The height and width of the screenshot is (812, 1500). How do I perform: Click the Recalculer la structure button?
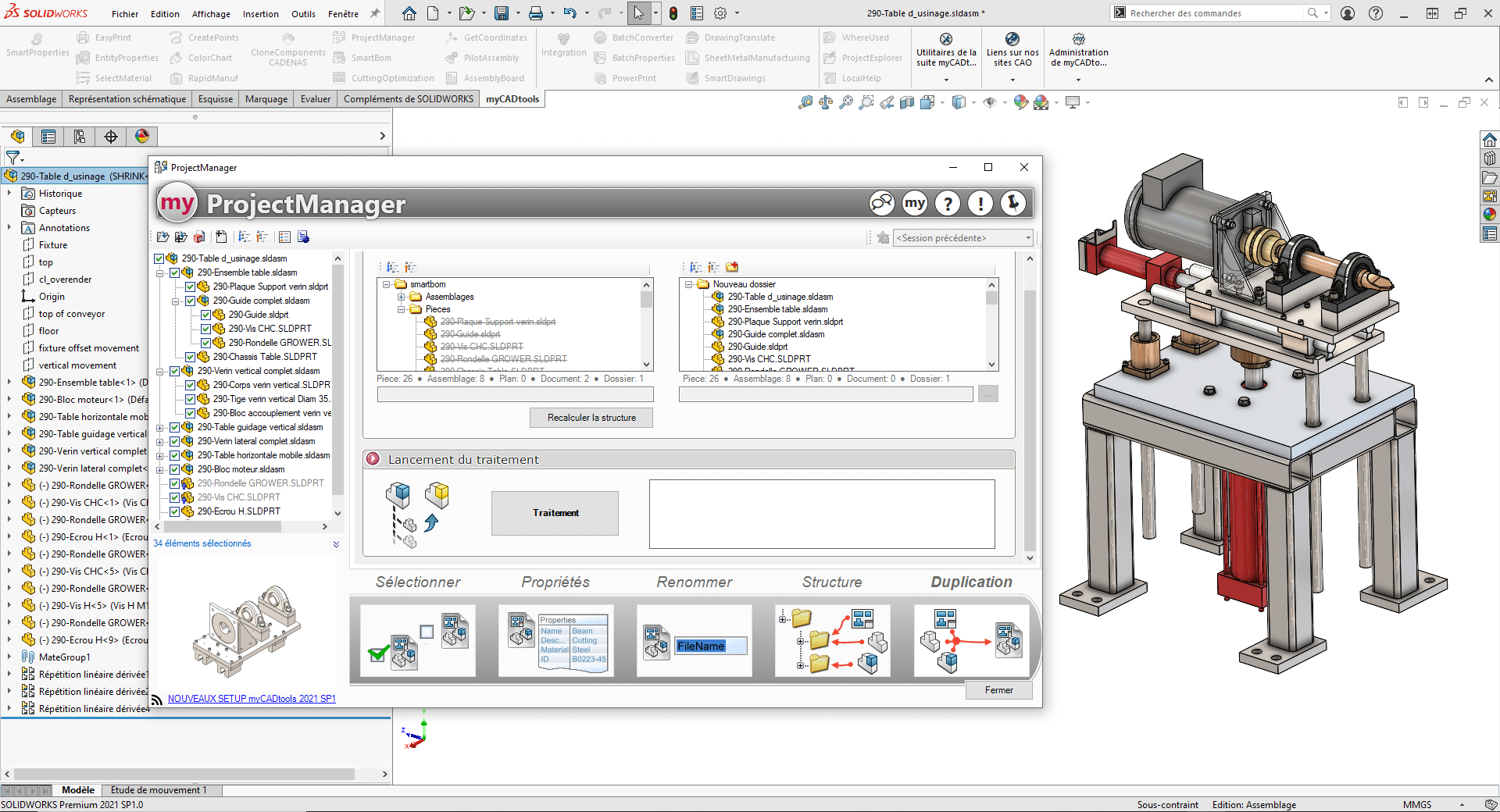click(x=591, y=418)
